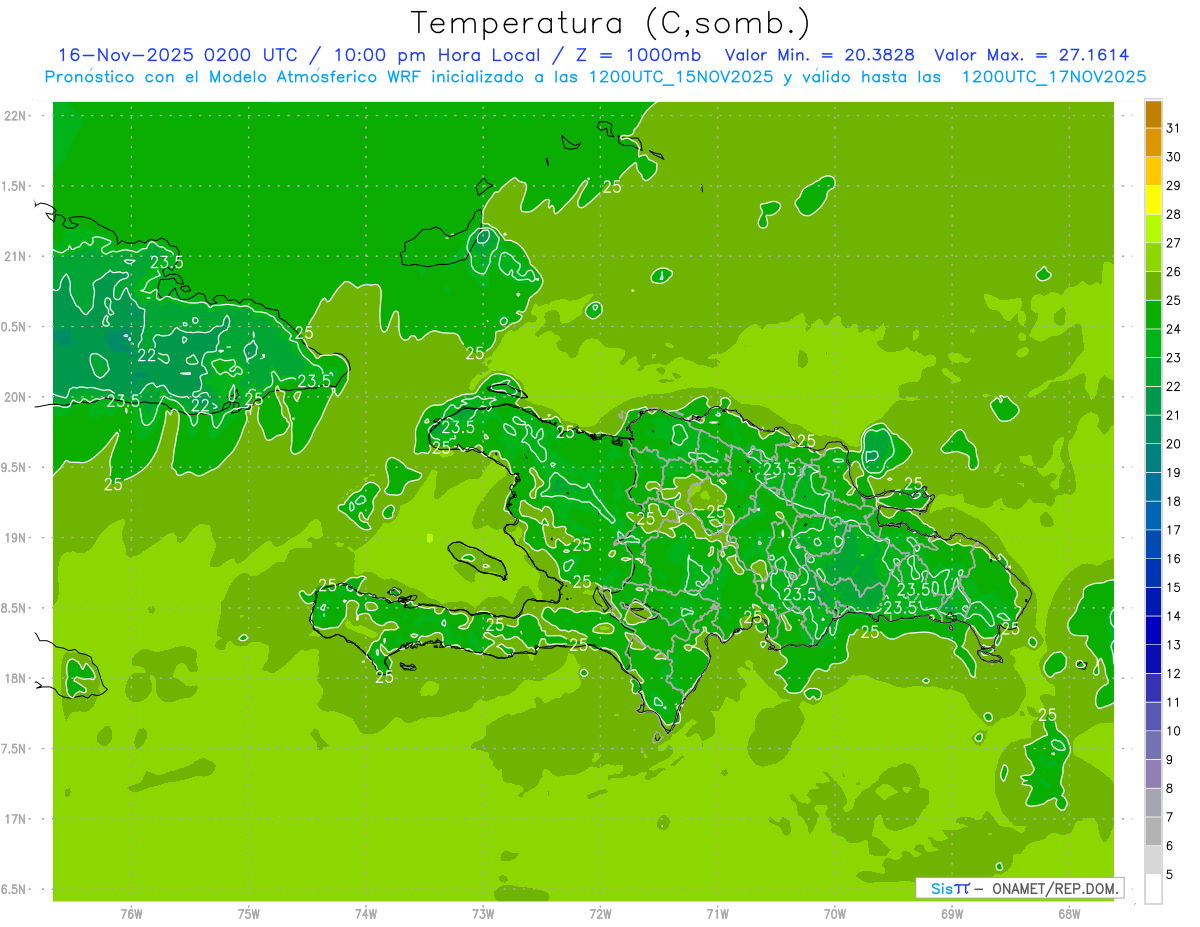The width and height of the screenshot is (1200, 927).
Task: Click the "15" value on the color legend
Action: click(1173, 587)
